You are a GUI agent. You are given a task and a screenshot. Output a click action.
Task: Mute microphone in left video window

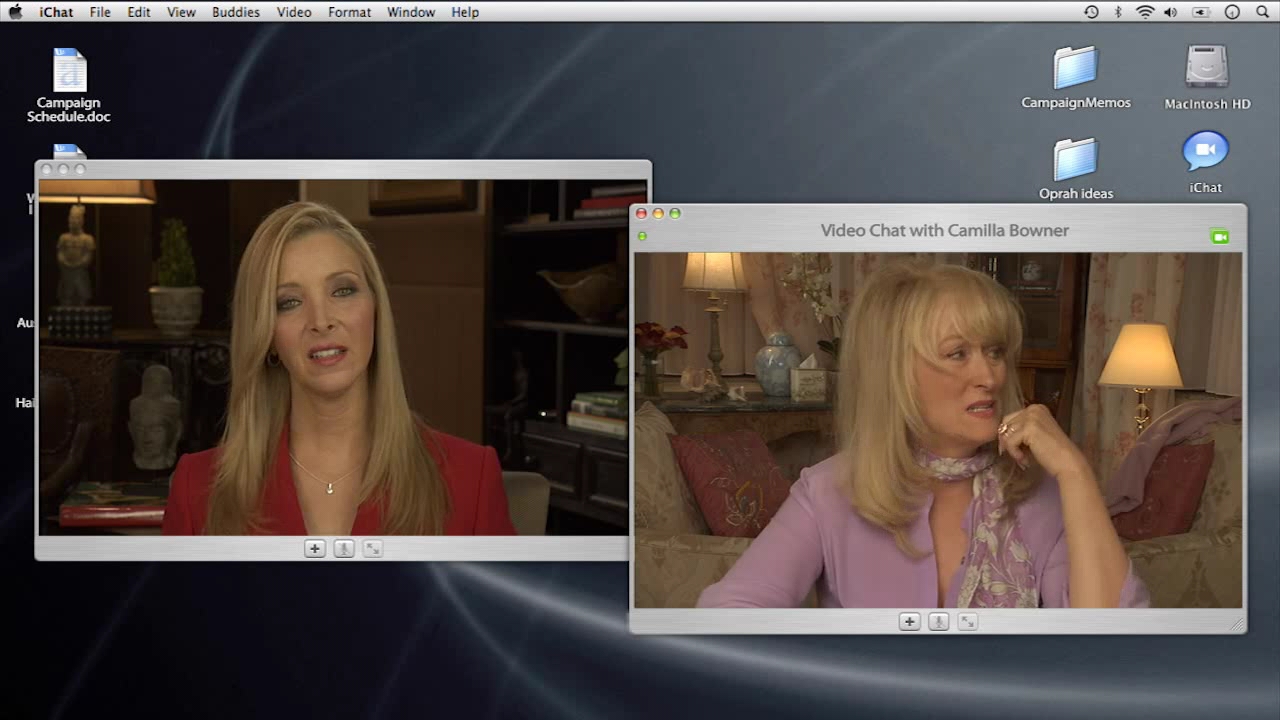click(x=344, y=548)
